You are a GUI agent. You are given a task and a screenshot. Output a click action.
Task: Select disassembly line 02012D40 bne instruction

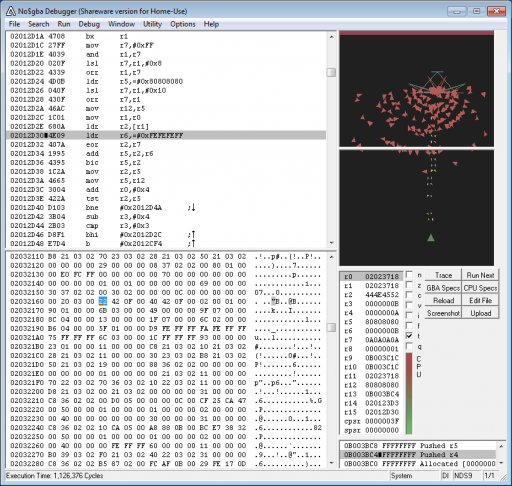[x=166, y=208]
